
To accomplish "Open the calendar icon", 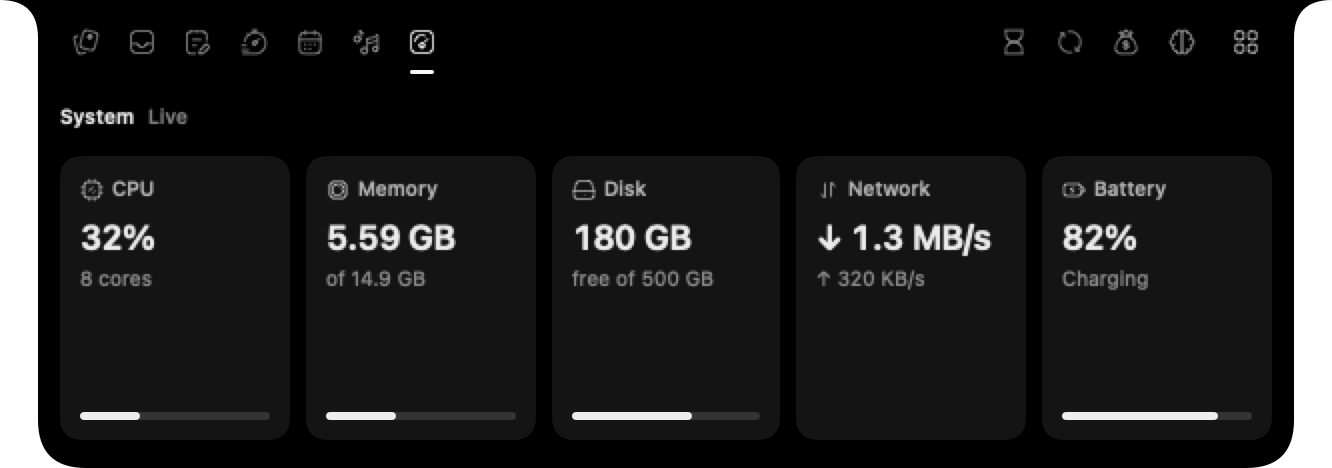I will coord(310,43).
